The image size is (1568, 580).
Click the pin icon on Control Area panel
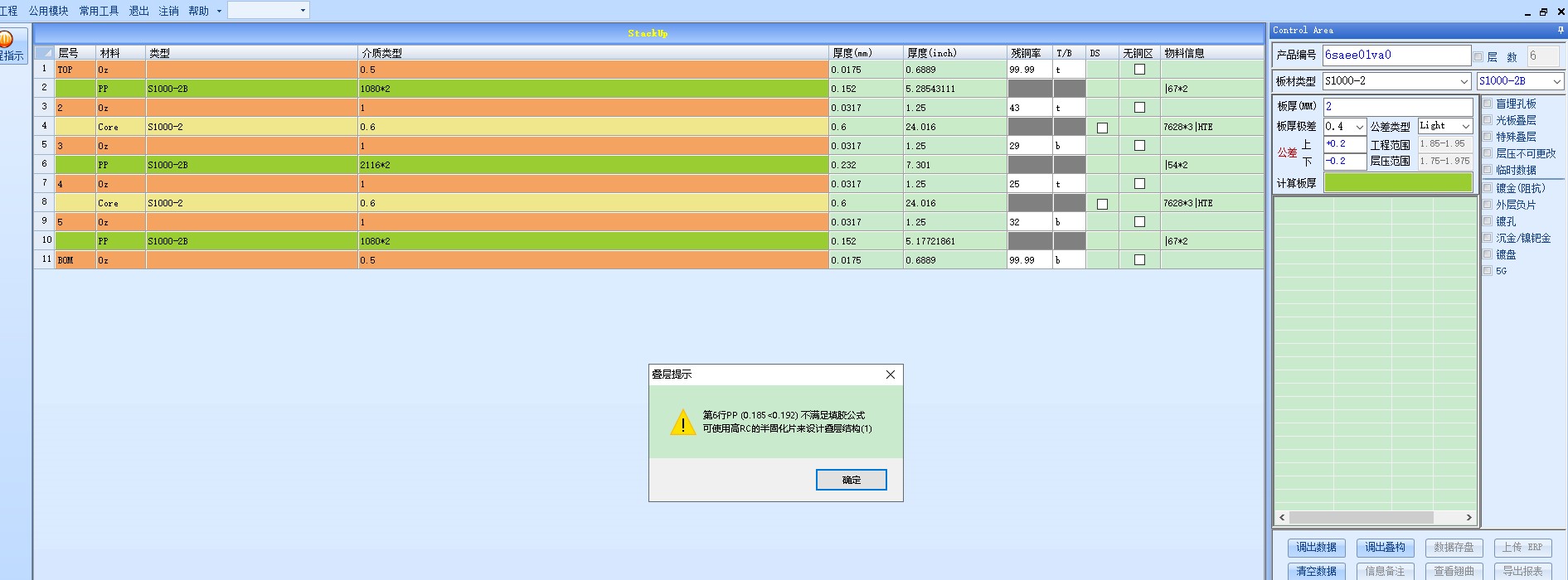(x=1561, y=30)
